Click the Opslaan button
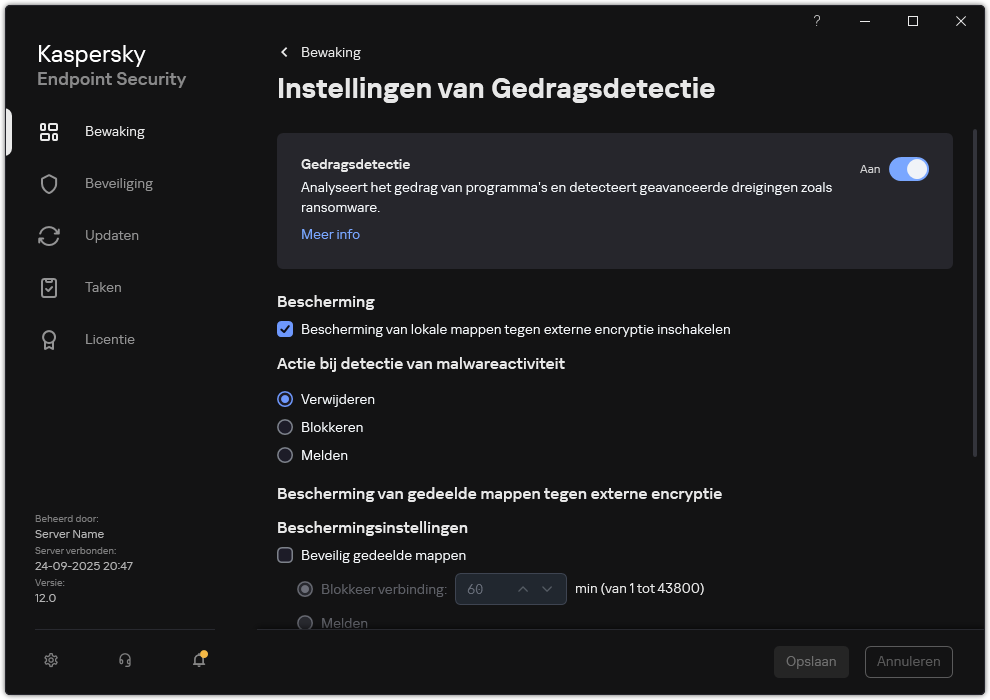The height and width of the screenshot is (700, 990). click(811, 661)
